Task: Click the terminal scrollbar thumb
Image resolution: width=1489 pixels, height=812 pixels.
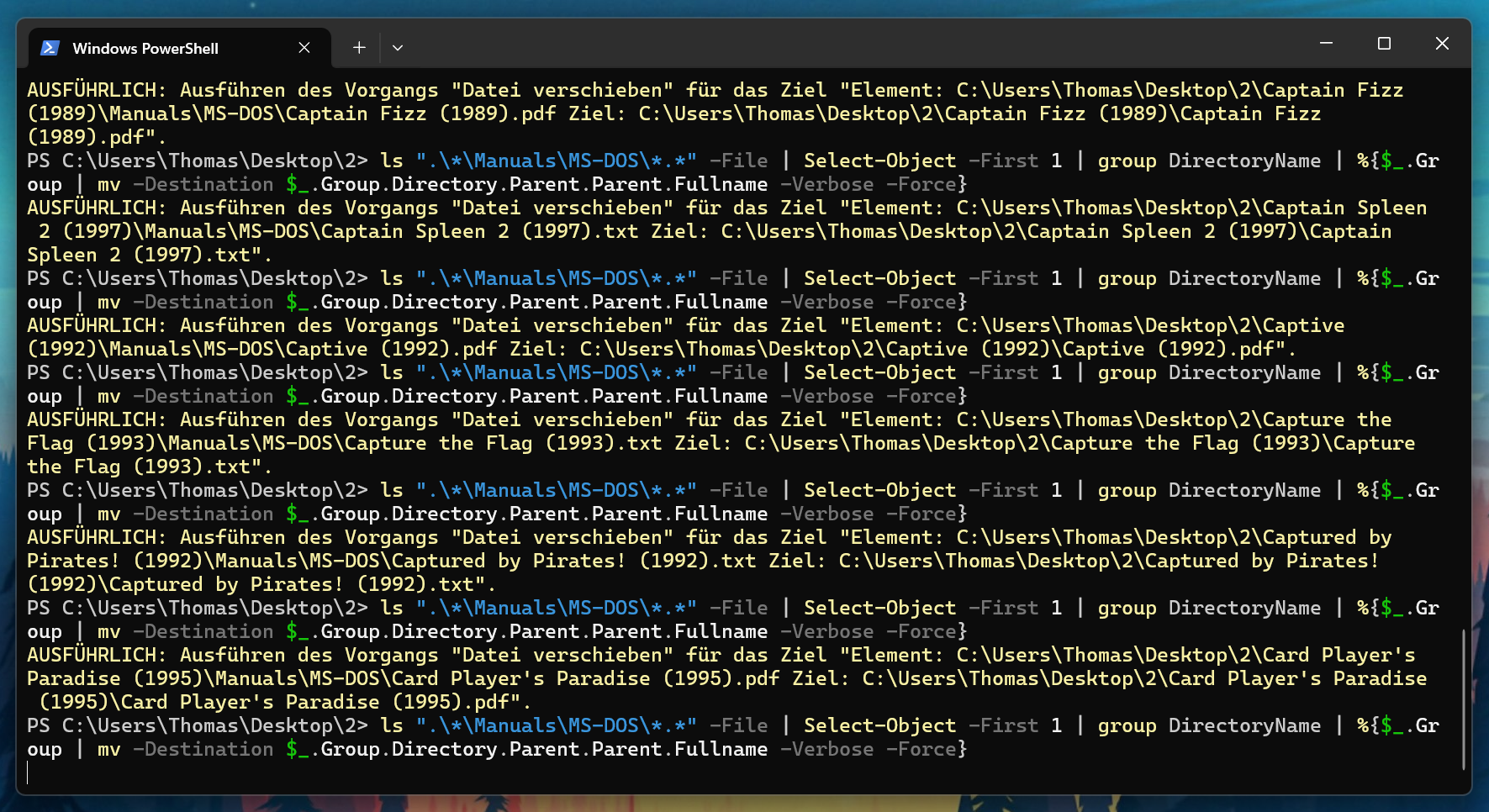Action: click(1463, 699)
